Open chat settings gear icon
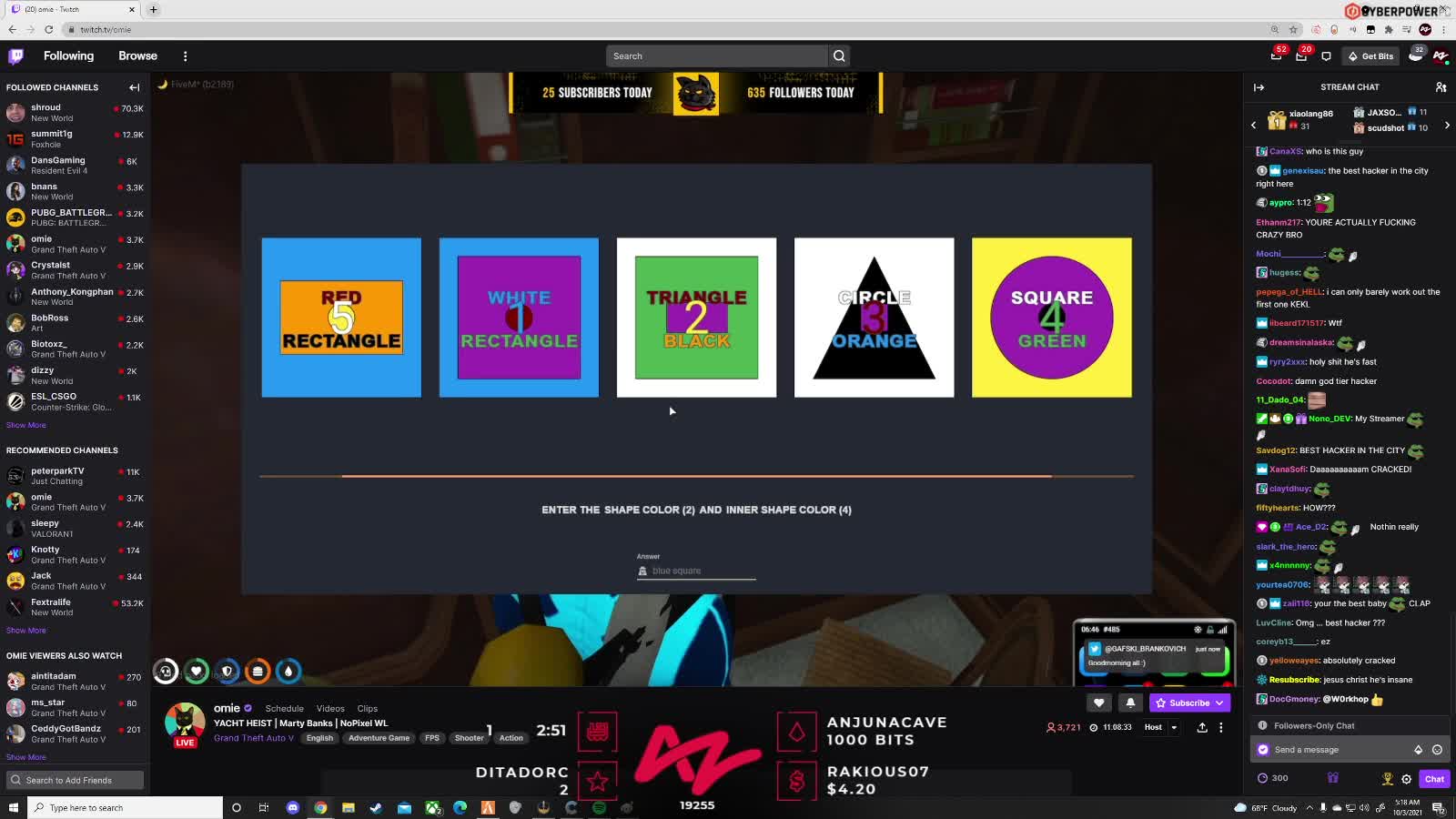1456x819 pixels. pos(1406,779)
